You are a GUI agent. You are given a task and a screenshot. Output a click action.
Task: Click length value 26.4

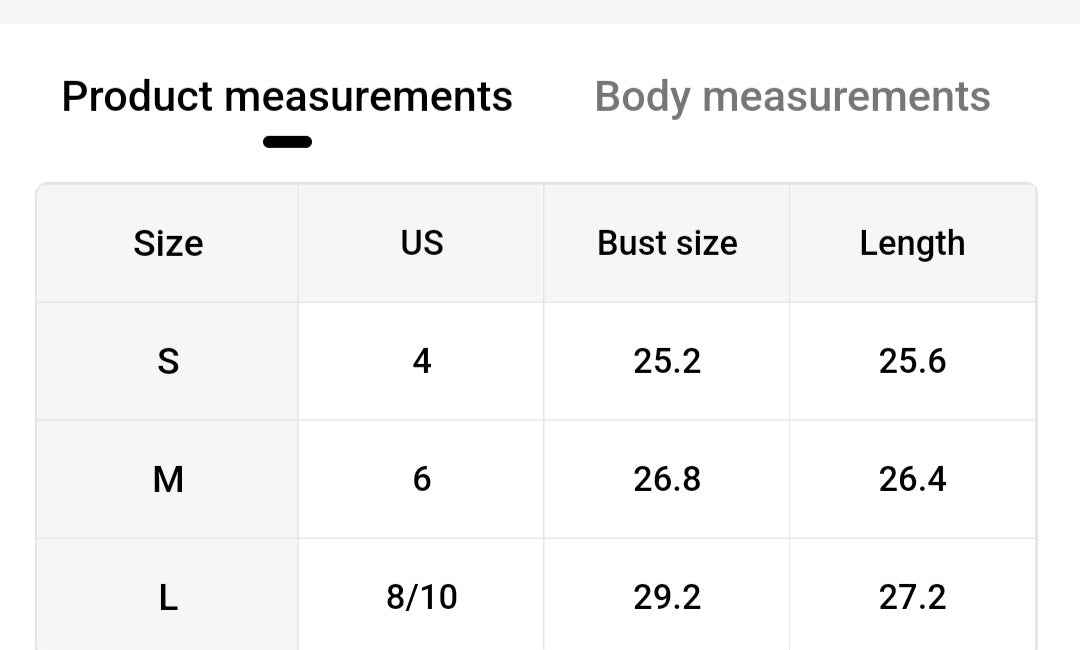(x=912, y=479)
